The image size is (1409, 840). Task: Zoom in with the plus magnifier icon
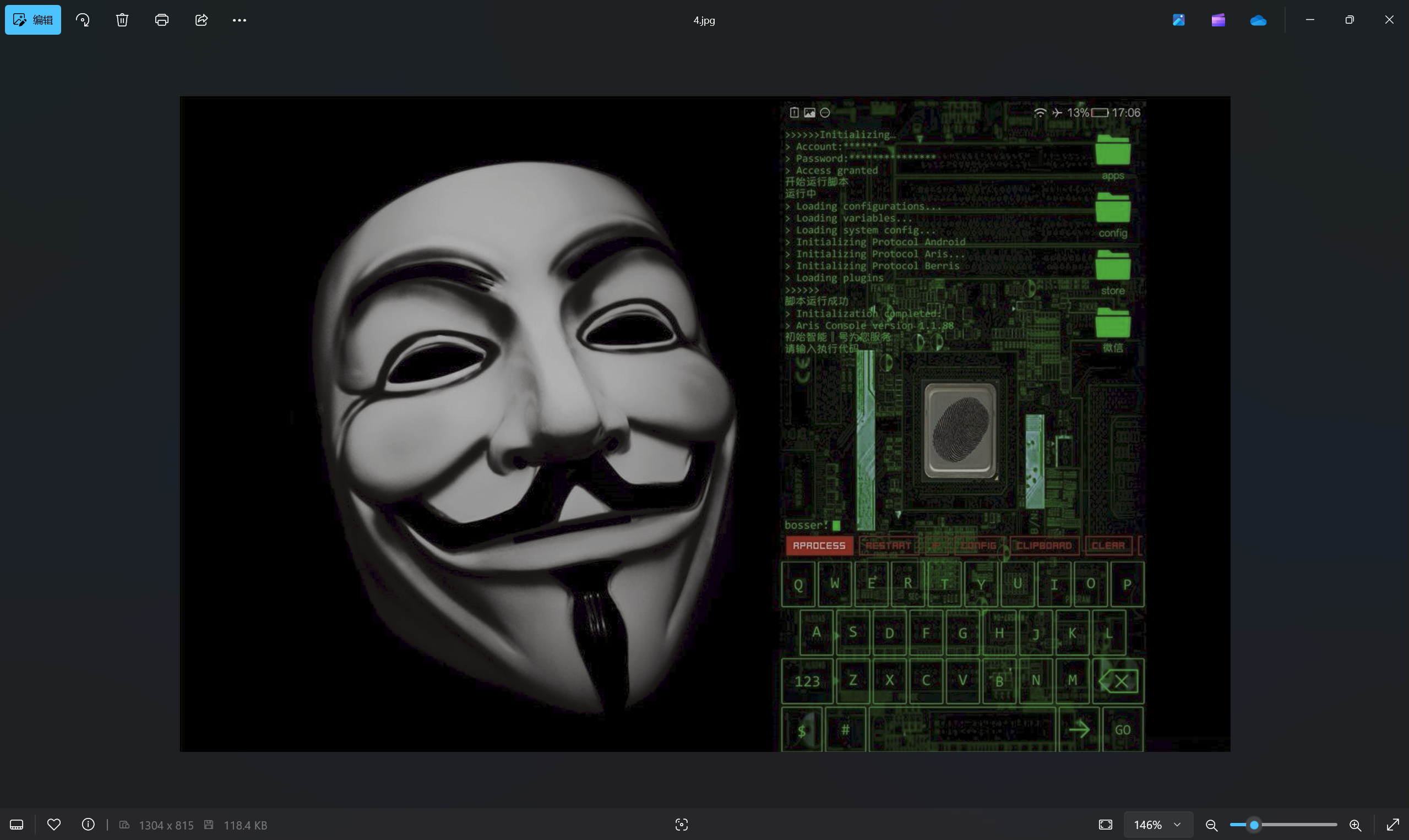1355,825
